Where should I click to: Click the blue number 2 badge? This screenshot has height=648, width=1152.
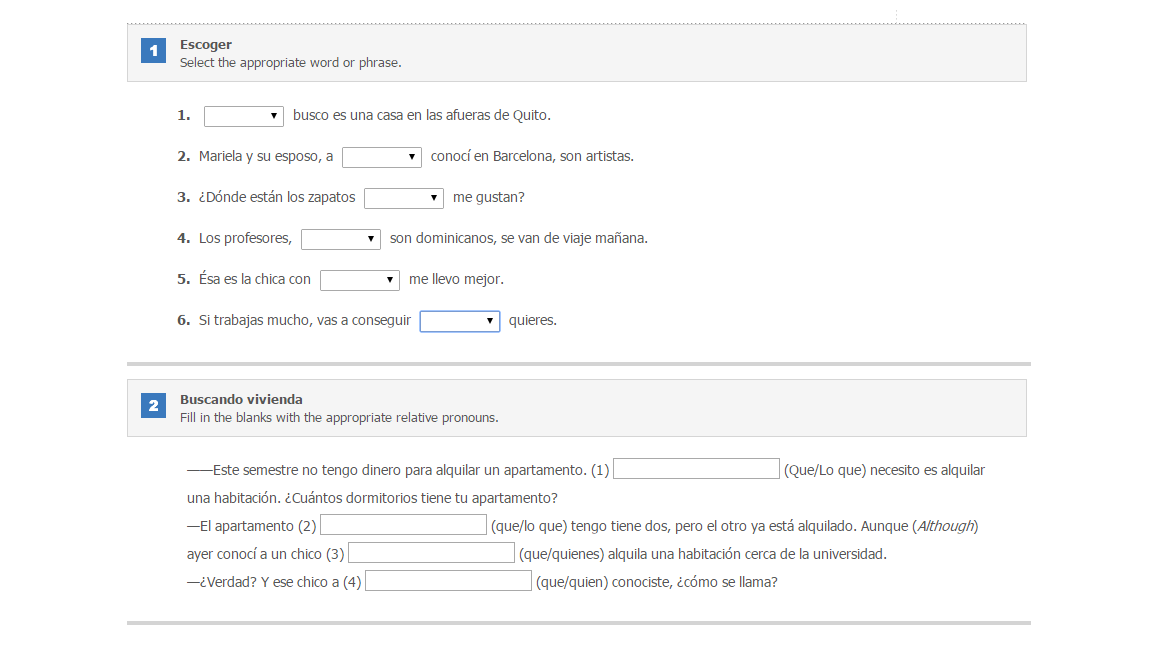(154, 406)
